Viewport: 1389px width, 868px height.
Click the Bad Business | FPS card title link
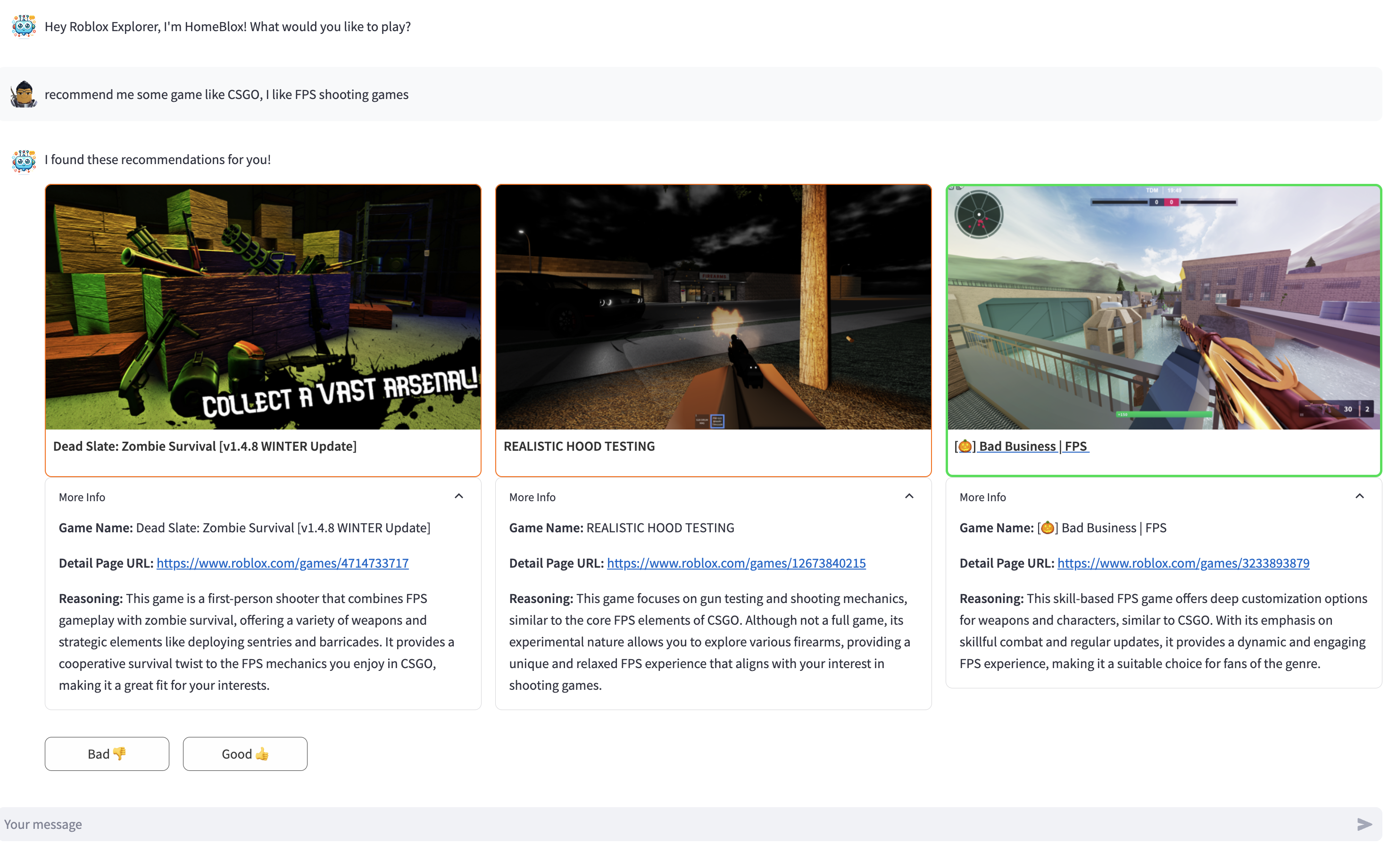[x=1021, y=446]
